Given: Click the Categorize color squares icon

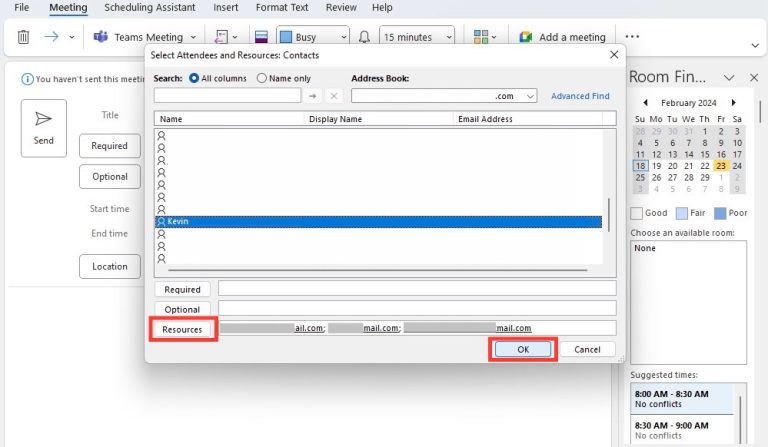Looking at the screenshot, I should [481, 37].
